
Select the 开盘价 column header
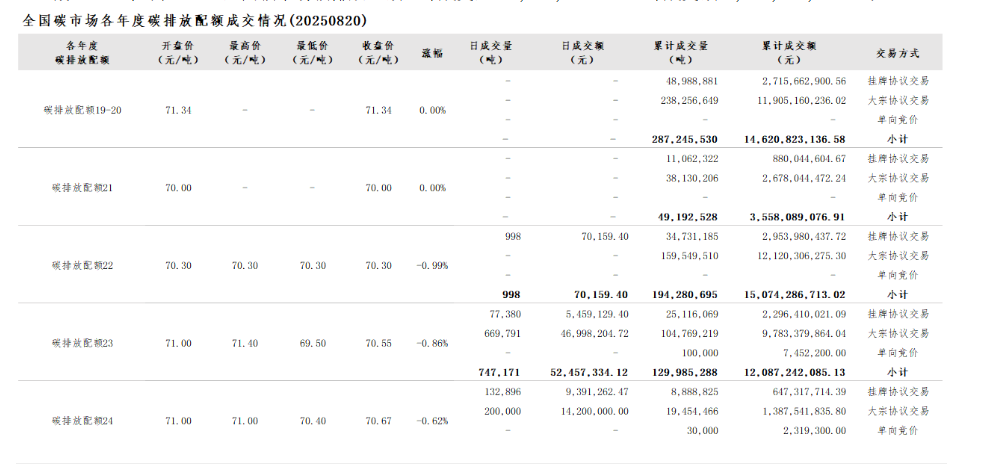point(179,53)
